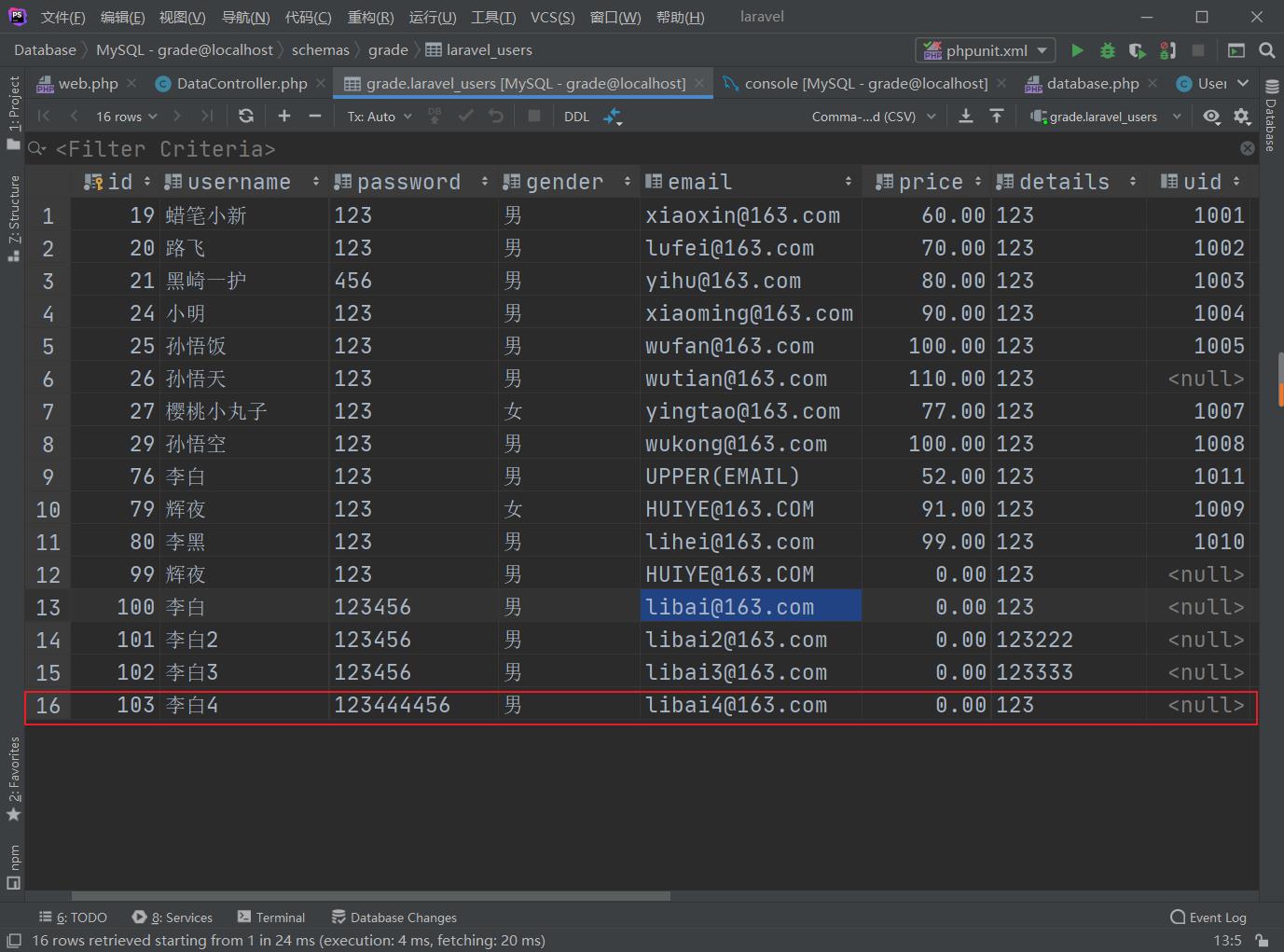
Task: Click the tool windows quick access icon
Action: tap(14, 940)
